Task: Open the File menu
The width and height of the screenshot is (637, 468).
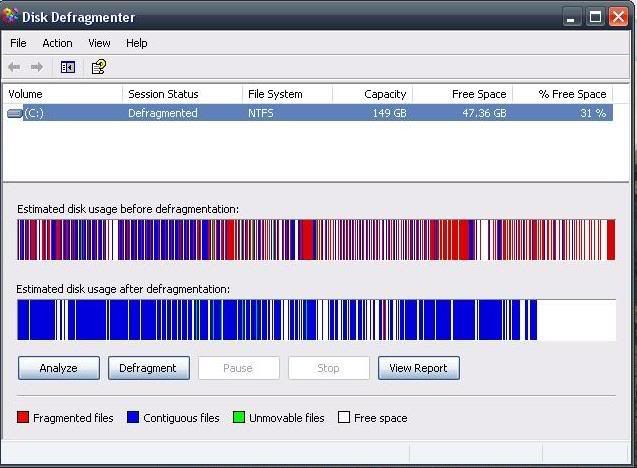Action: click(x=18, y=43)
